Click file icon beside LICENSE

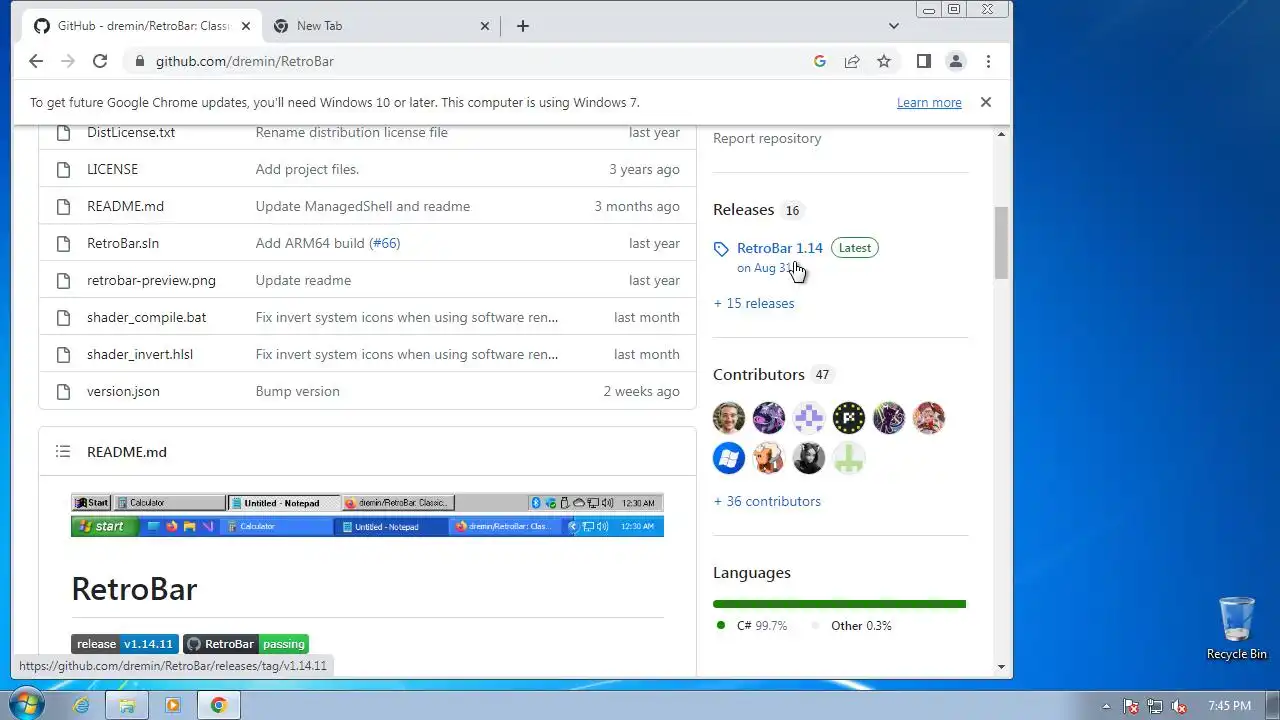[x=64, y=169]
